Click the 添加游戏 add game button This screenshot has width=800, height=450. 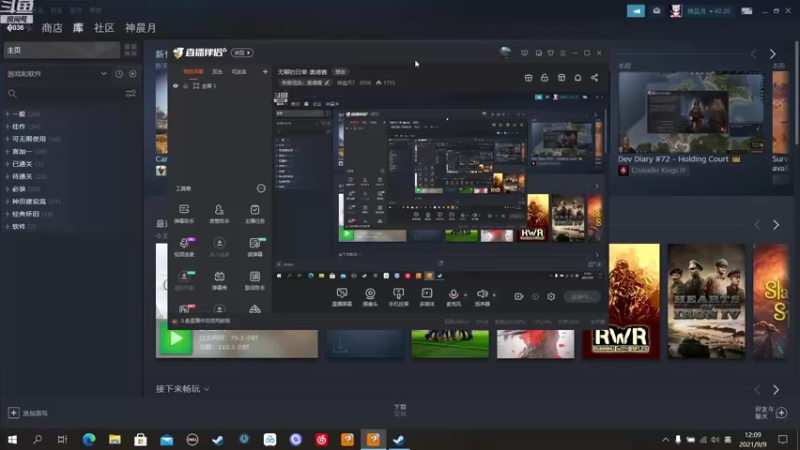pyautogui.click(x=28, y=413)
